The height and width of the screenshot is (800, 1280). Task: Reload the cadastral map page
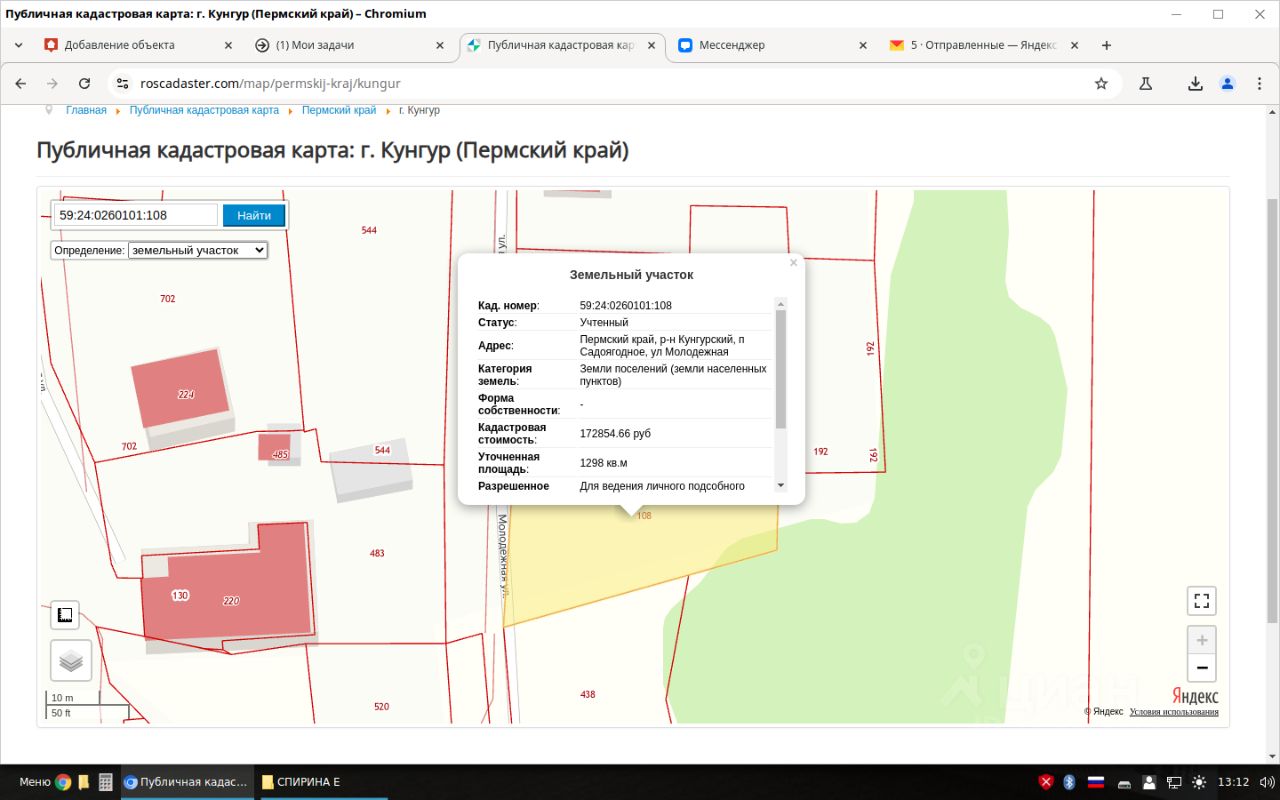pyautogui.click(x=84, y=84)
